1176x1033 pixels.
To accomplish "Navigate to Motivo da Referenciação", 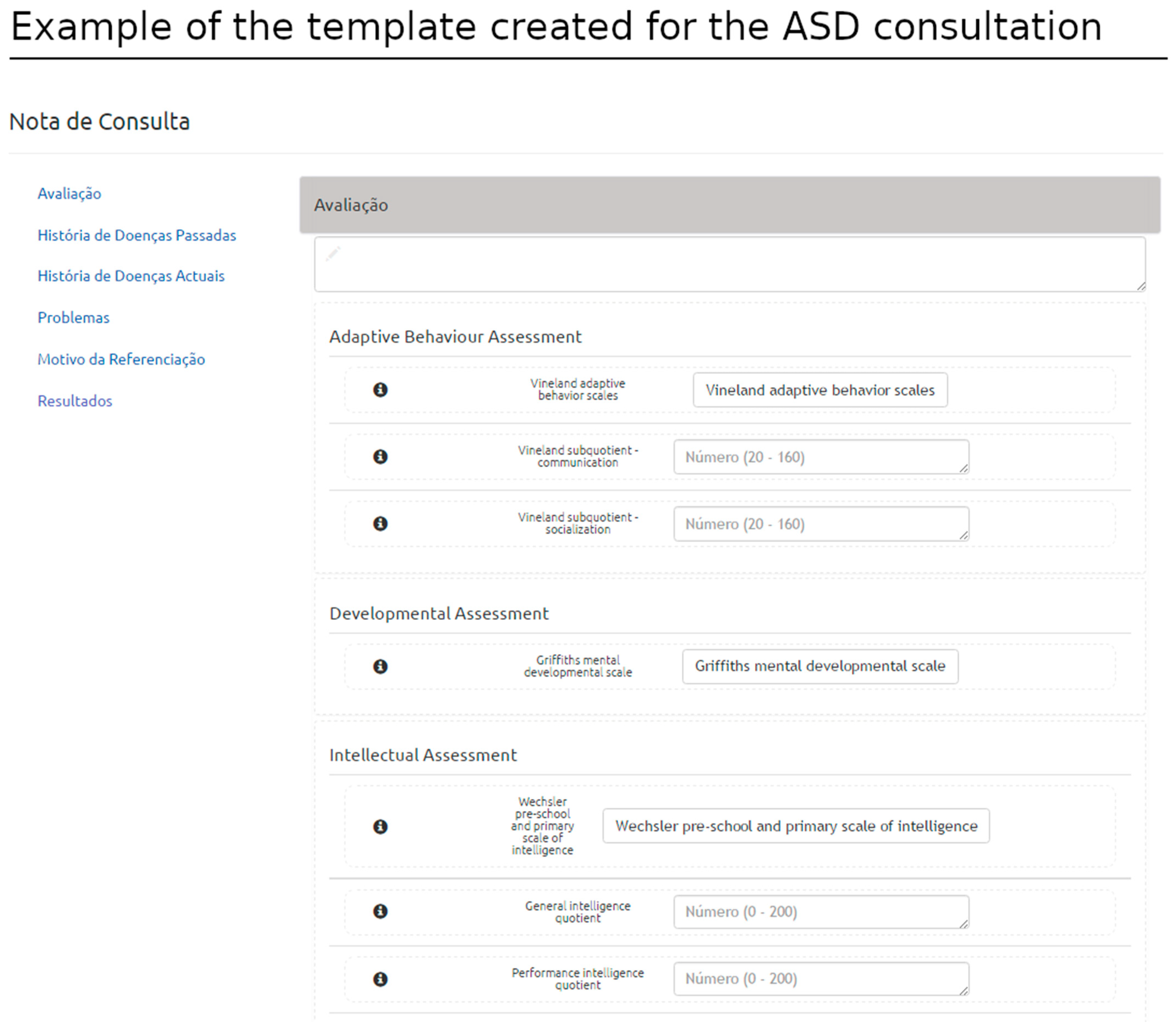I will (x=121, y=359).
